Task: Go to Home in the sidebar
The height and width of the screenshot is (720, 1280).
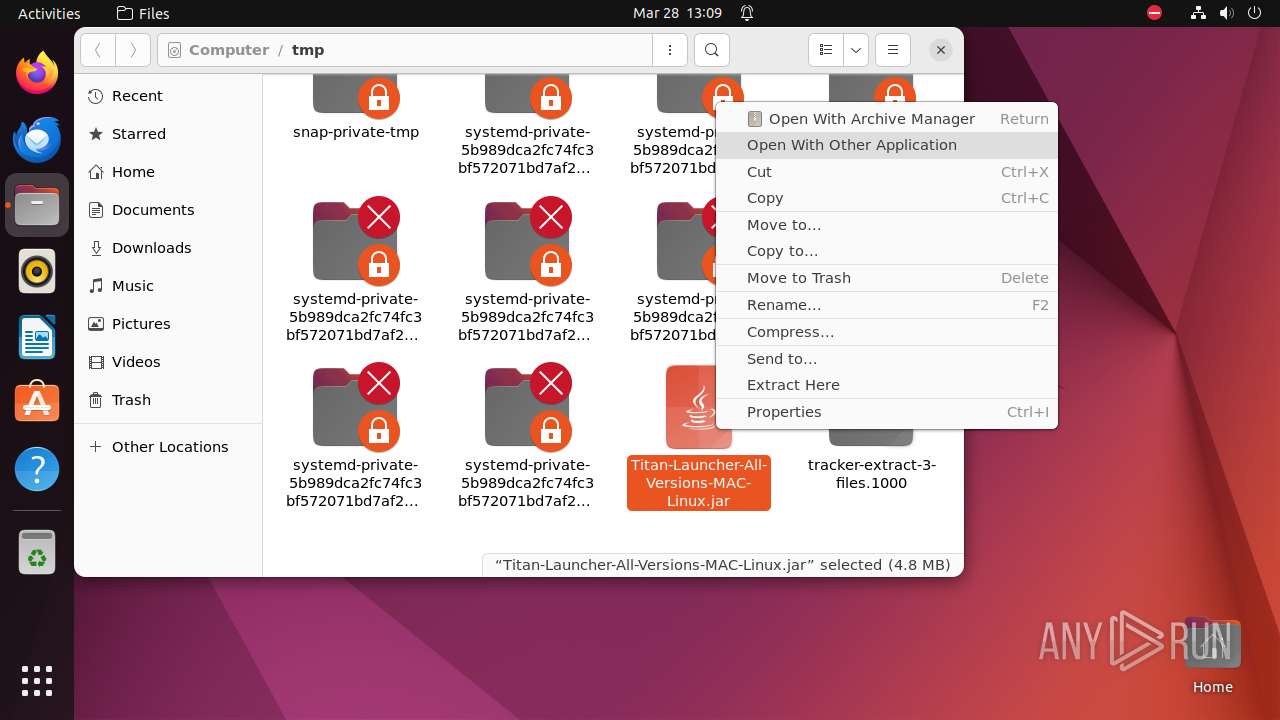Action: [x=168, y=172]
